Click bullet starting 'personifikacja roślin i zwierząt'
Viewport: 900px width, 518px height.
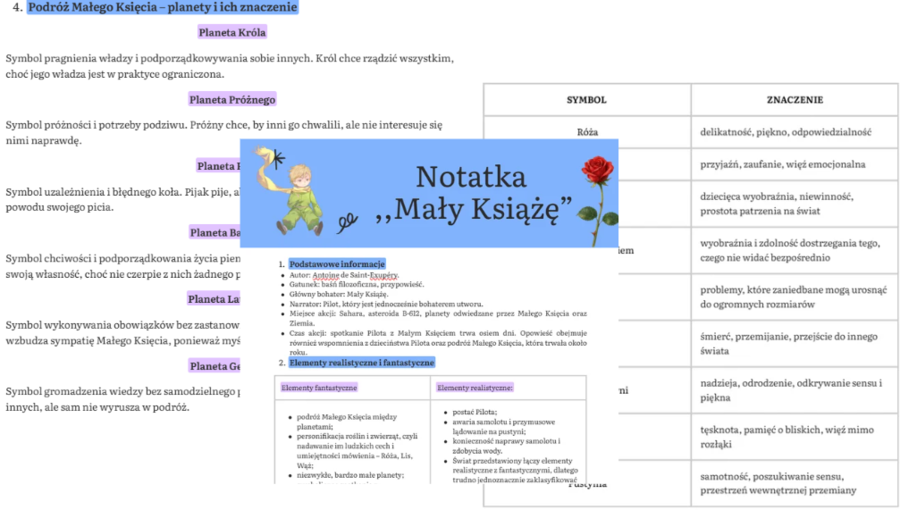pyautogui.click(x=357, y=451)
